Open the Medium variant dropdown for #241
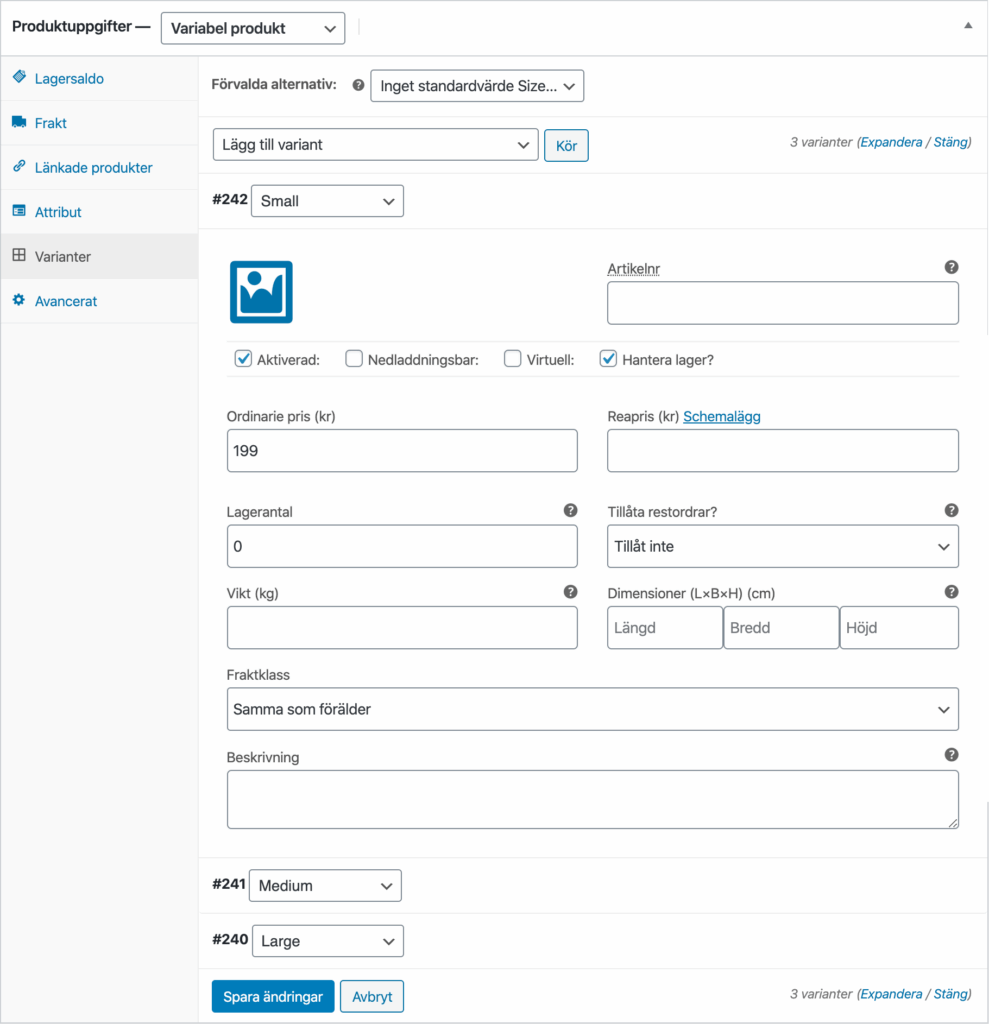The width and height of the screenshot is (989, 1024). (325, 885)
